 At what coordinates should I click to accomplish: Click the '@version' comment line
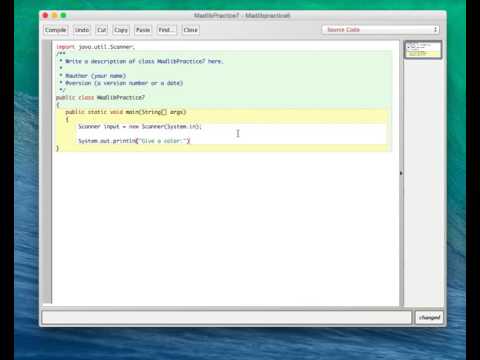point(121,83)
